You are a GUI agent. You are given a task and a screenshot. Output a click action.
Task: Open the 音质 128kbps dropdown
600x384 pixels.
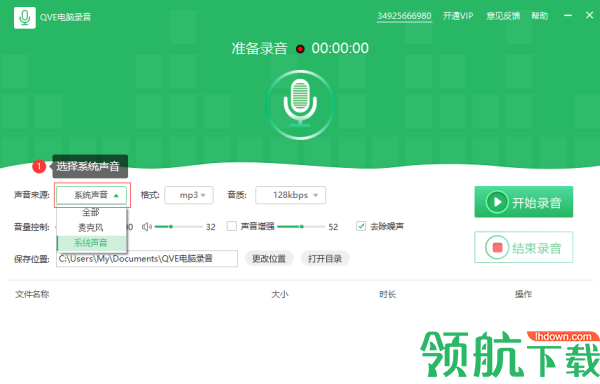[290, 195]
